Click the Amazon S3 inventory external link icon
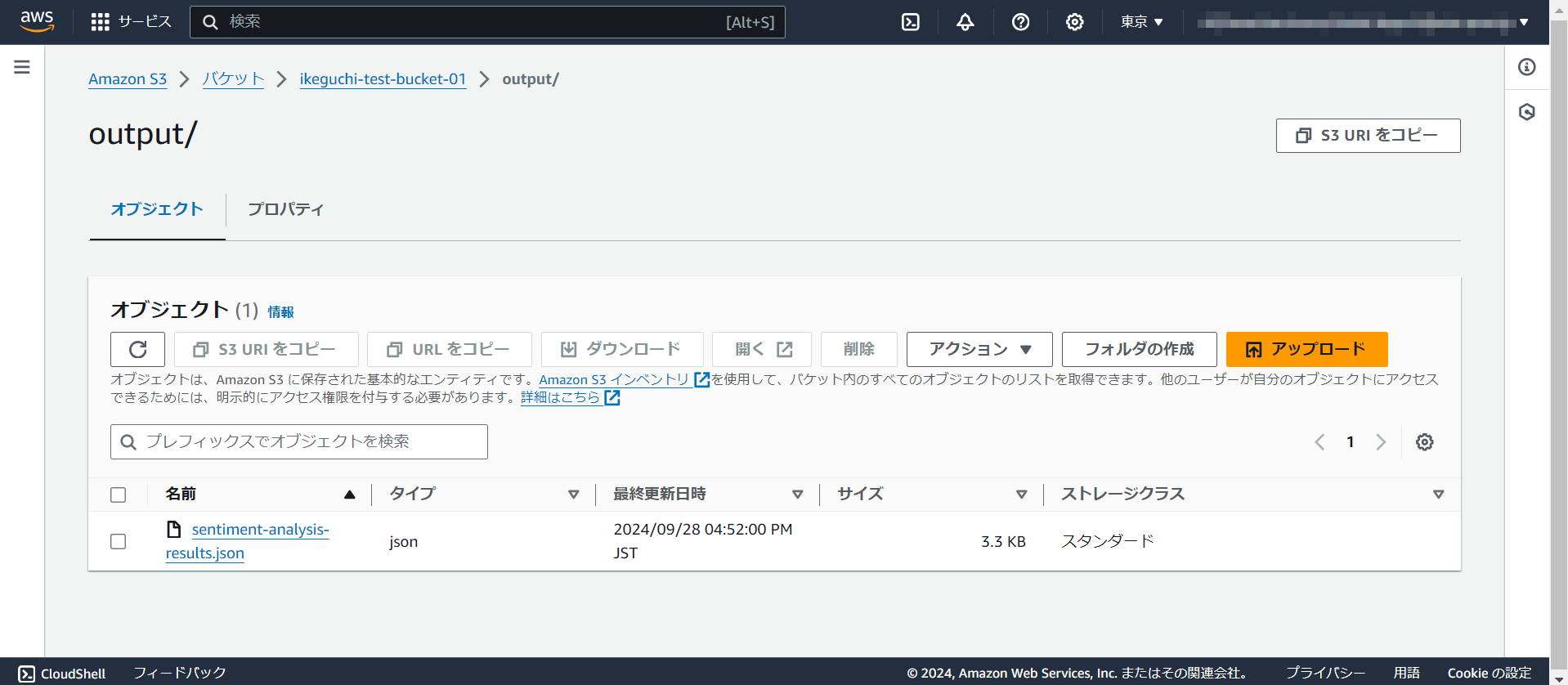The image size is (1568, 685). 701,379
